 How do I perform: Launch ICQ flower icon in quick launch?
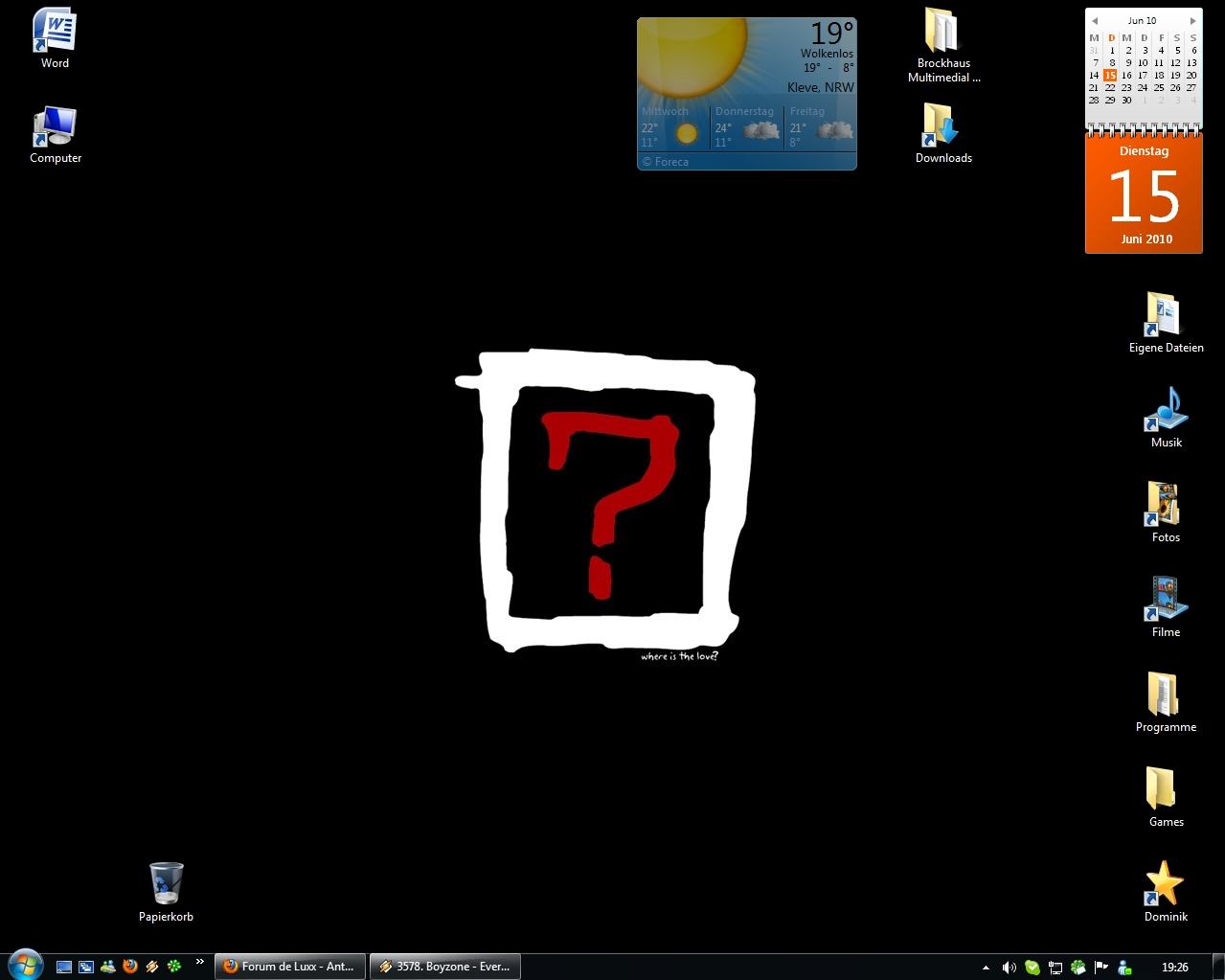click(x=174, y=967)
